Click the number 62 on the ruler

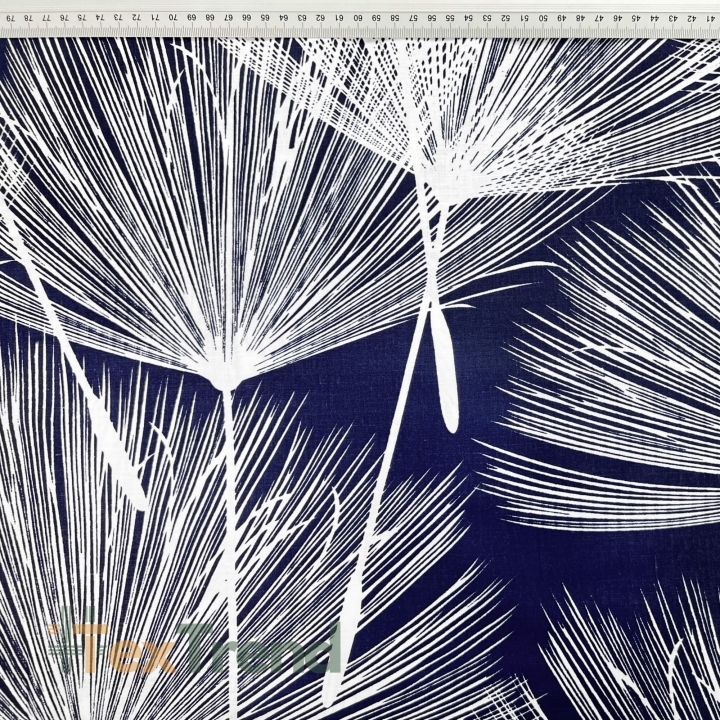coord(321,18)
